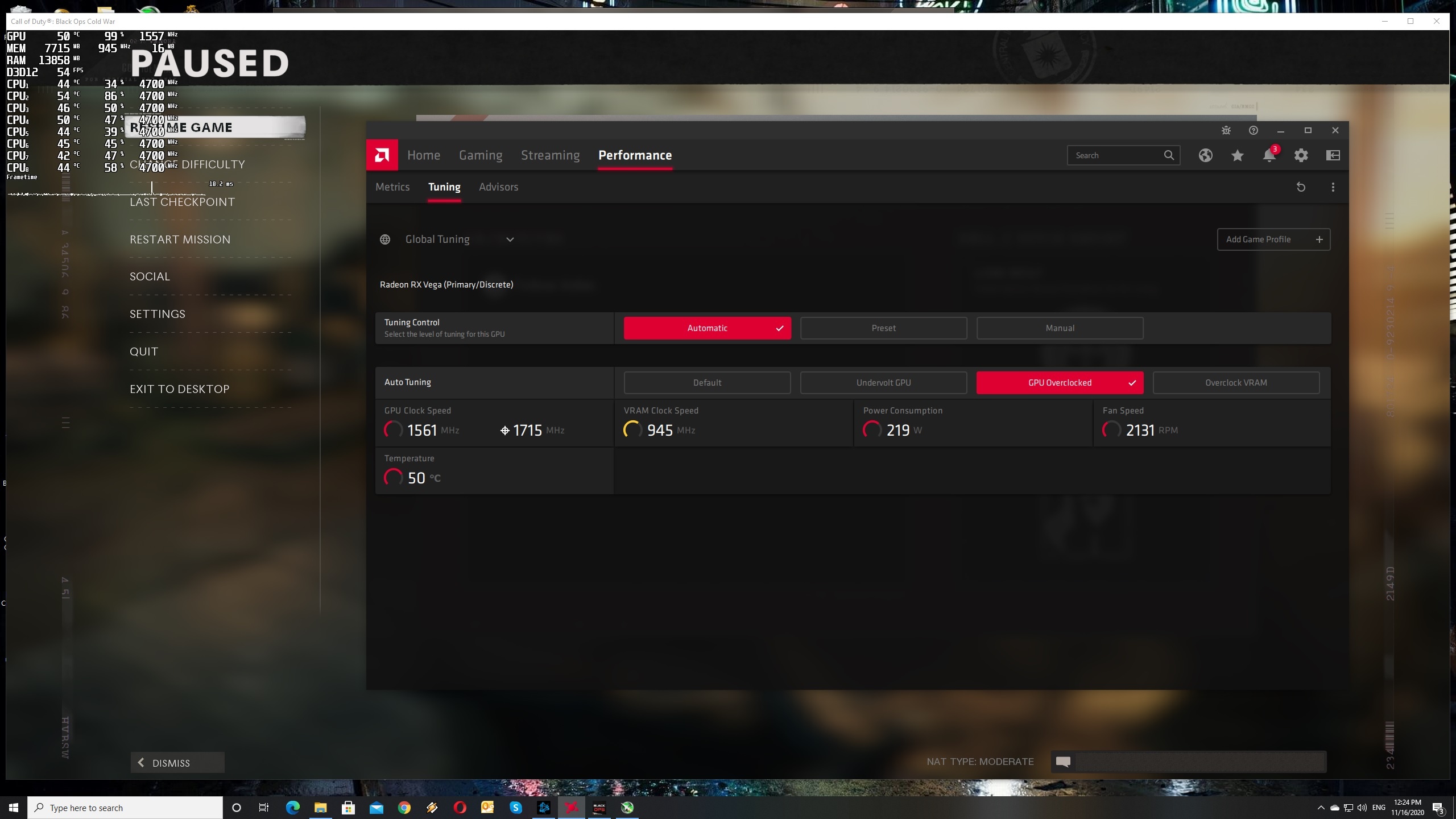Image resolution: width=1456 pixels, height=819 pixels.
Task: Open the help question mark icon
Action: coord(1253,130)
